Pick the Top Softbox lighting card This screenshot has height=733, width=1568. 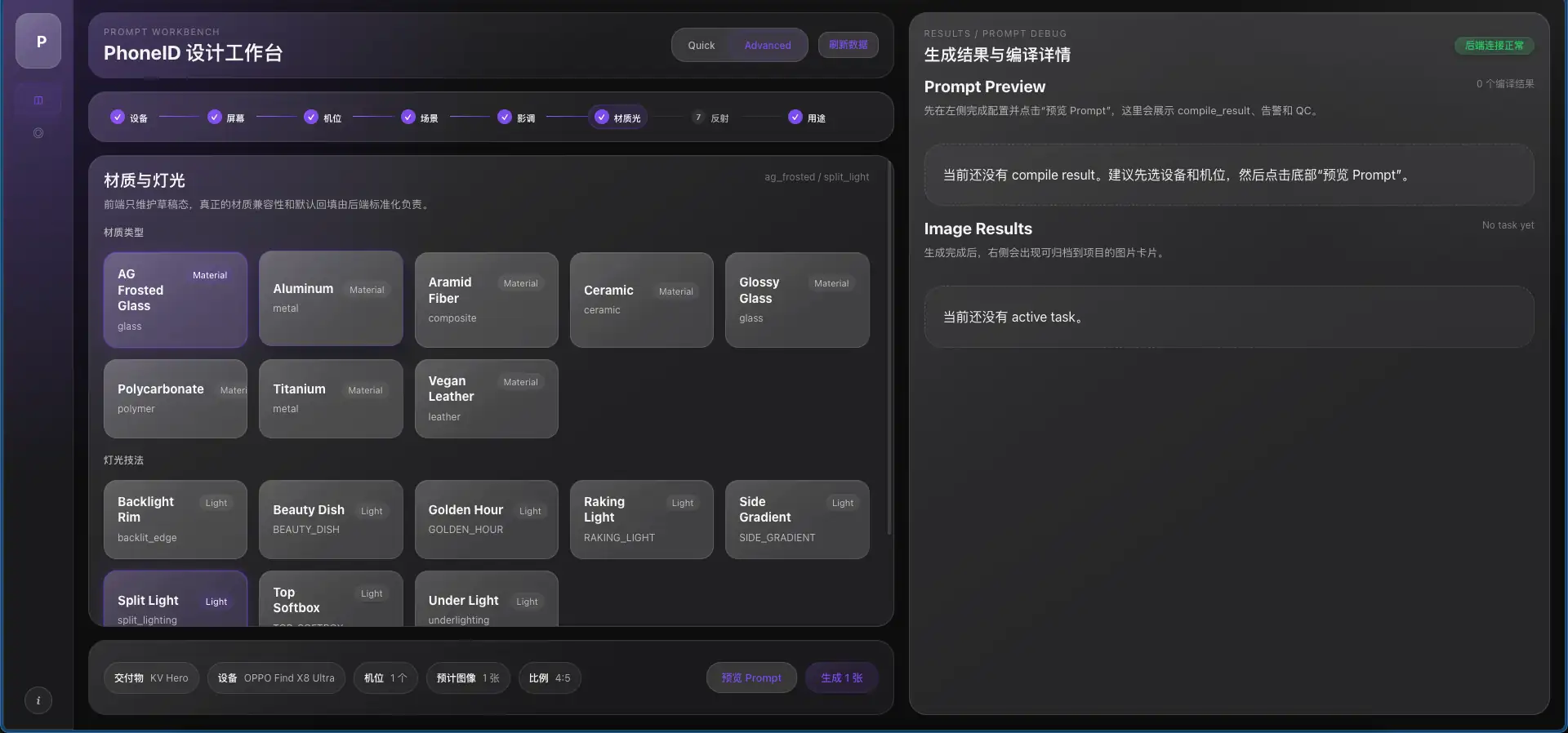tap(331, 600)
